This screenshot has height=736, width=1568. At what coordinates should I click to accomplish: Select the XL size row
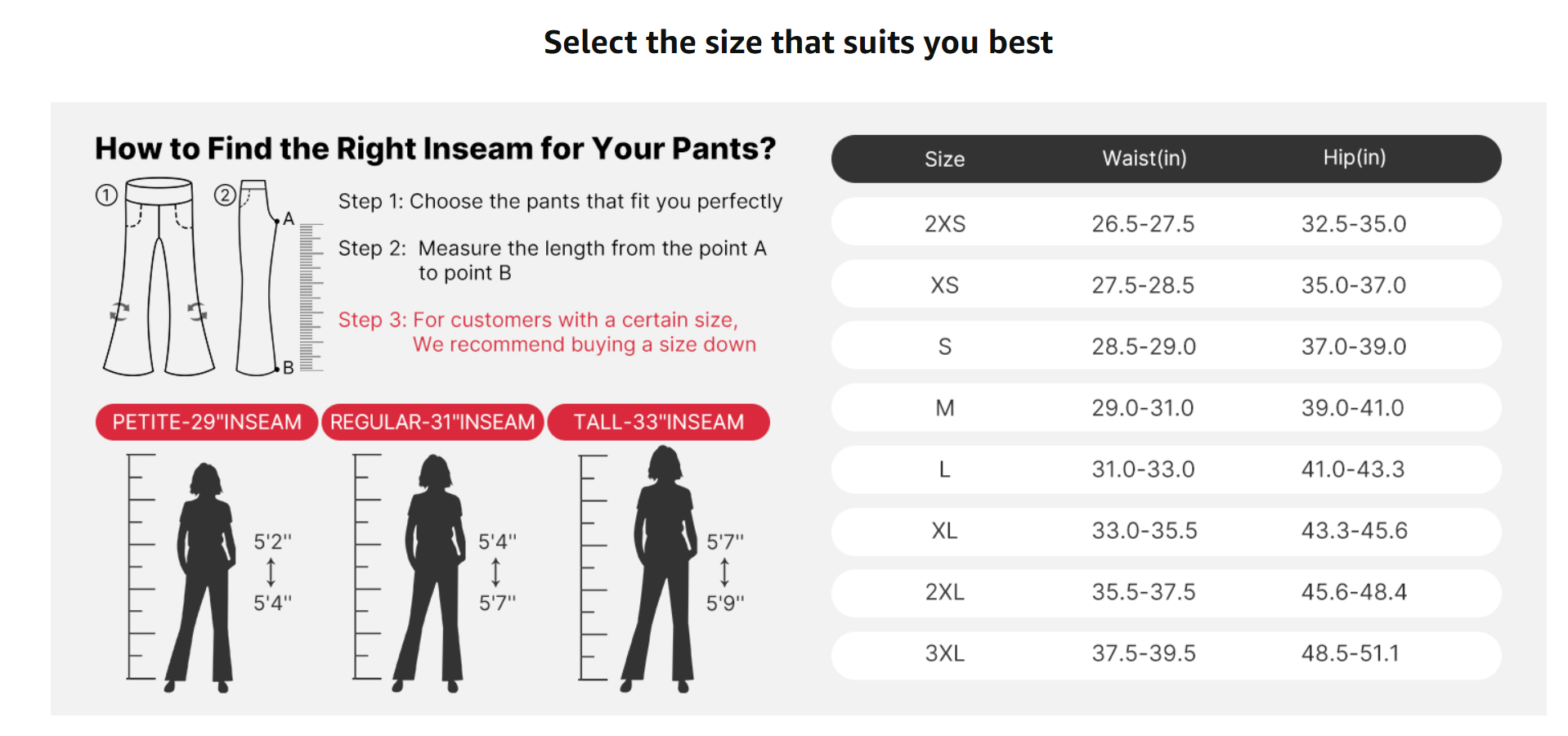tap(1166, 530)
